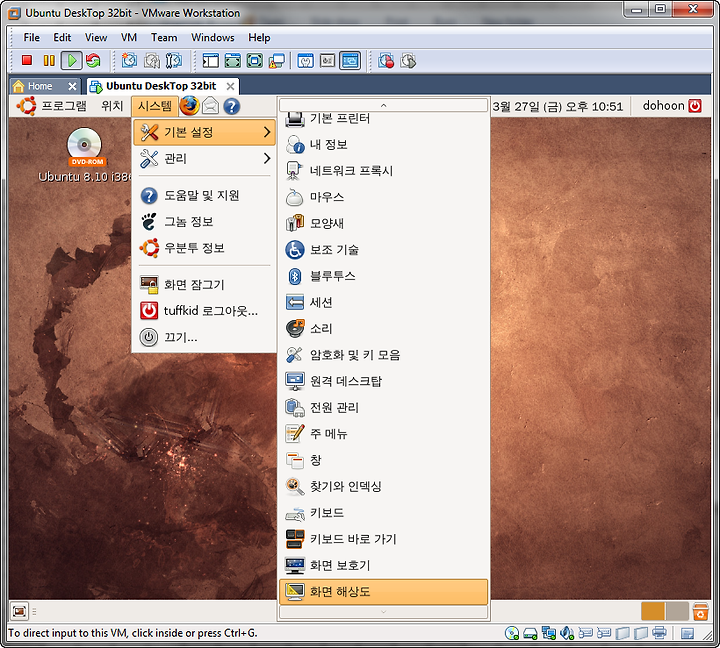Screen dimensions: 720x648
Task: Select 네트워크 프록시 in the submenu
Action: (383, 171)
